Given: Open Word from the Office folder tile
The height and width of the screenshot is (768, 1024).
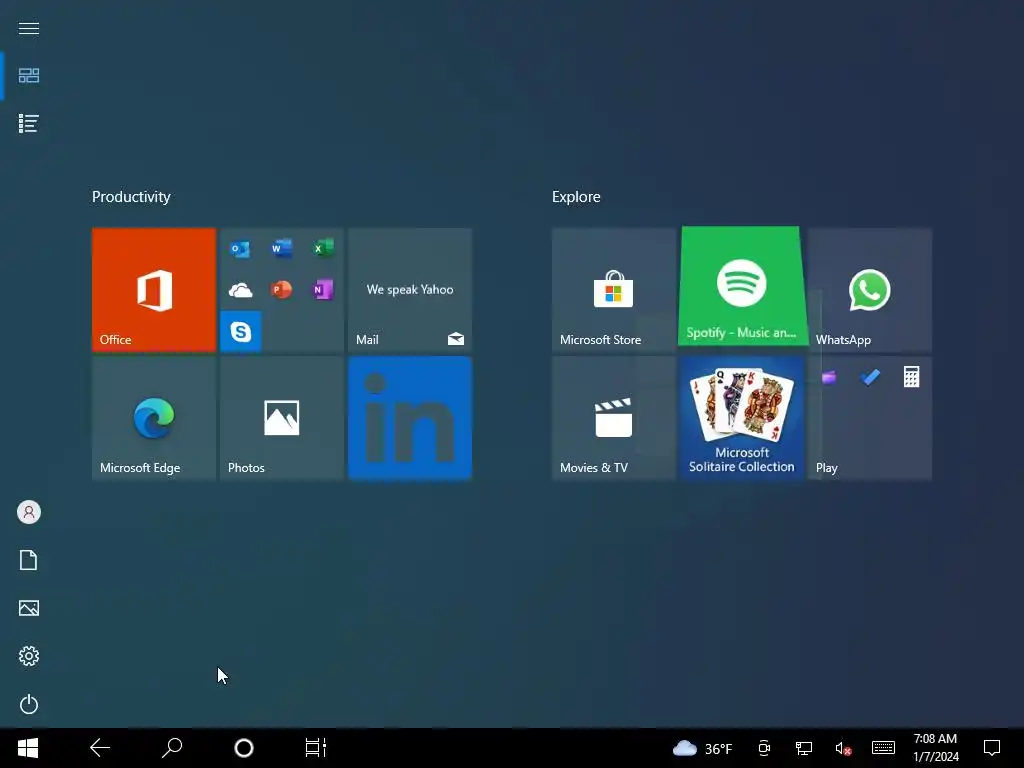Looking at the screenshot, I should point(281,249).
